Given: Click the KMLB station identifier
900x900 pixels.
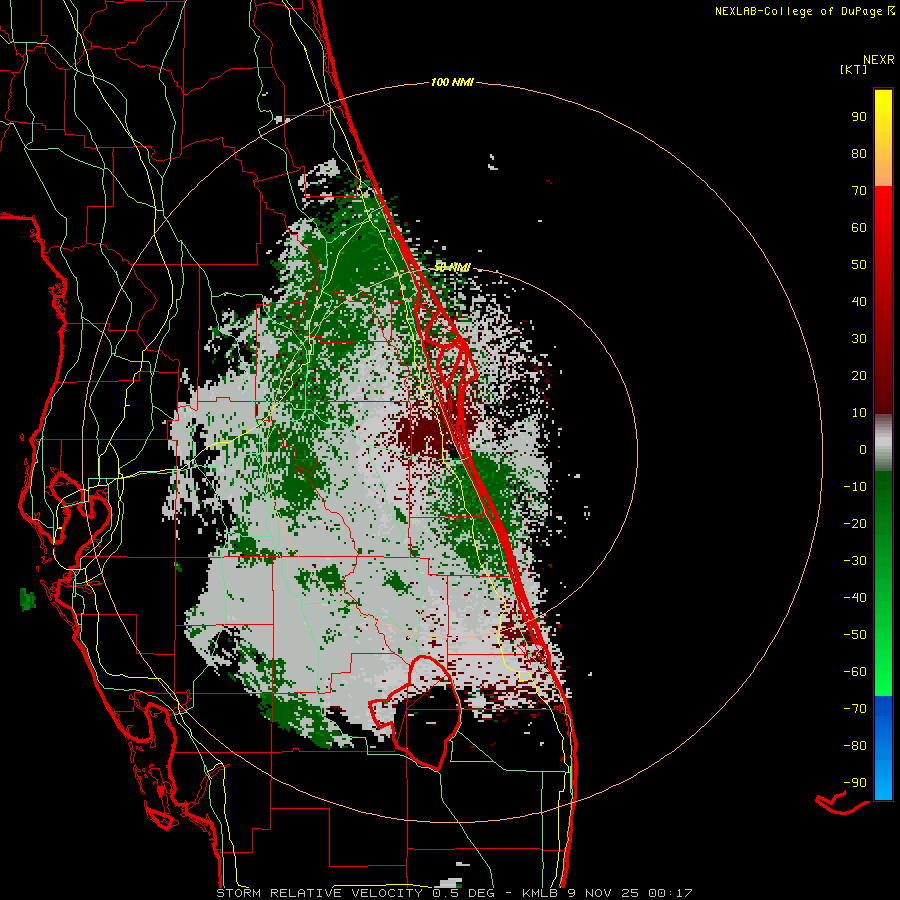Looking at the screenshot, I should 540,893.
